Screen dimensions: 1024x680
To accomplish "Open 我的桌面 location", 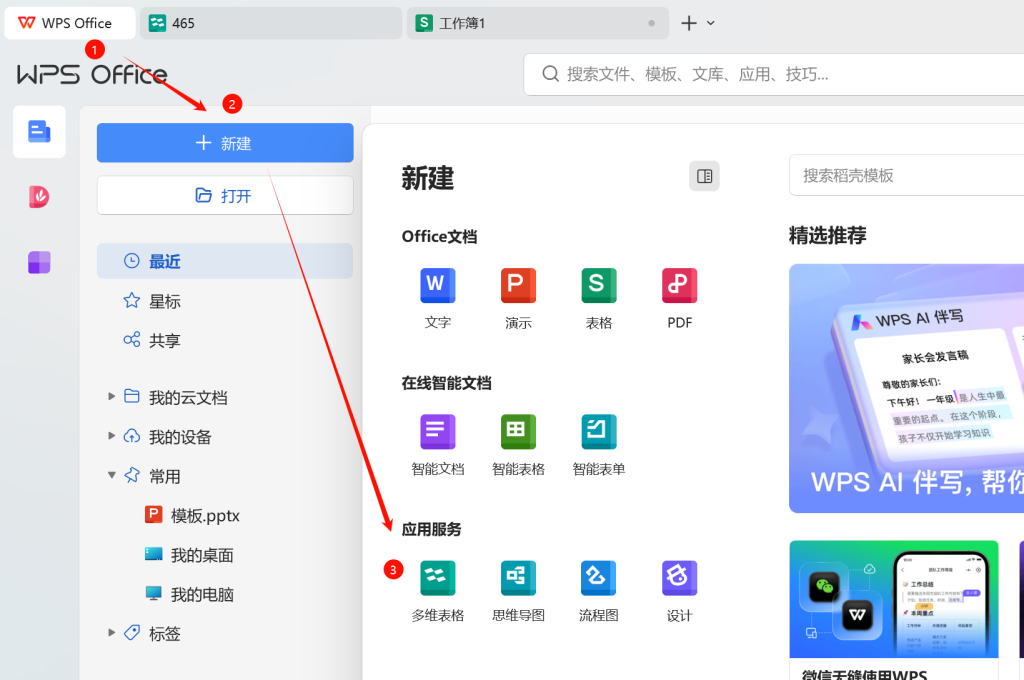I will (x=189, y=555).
